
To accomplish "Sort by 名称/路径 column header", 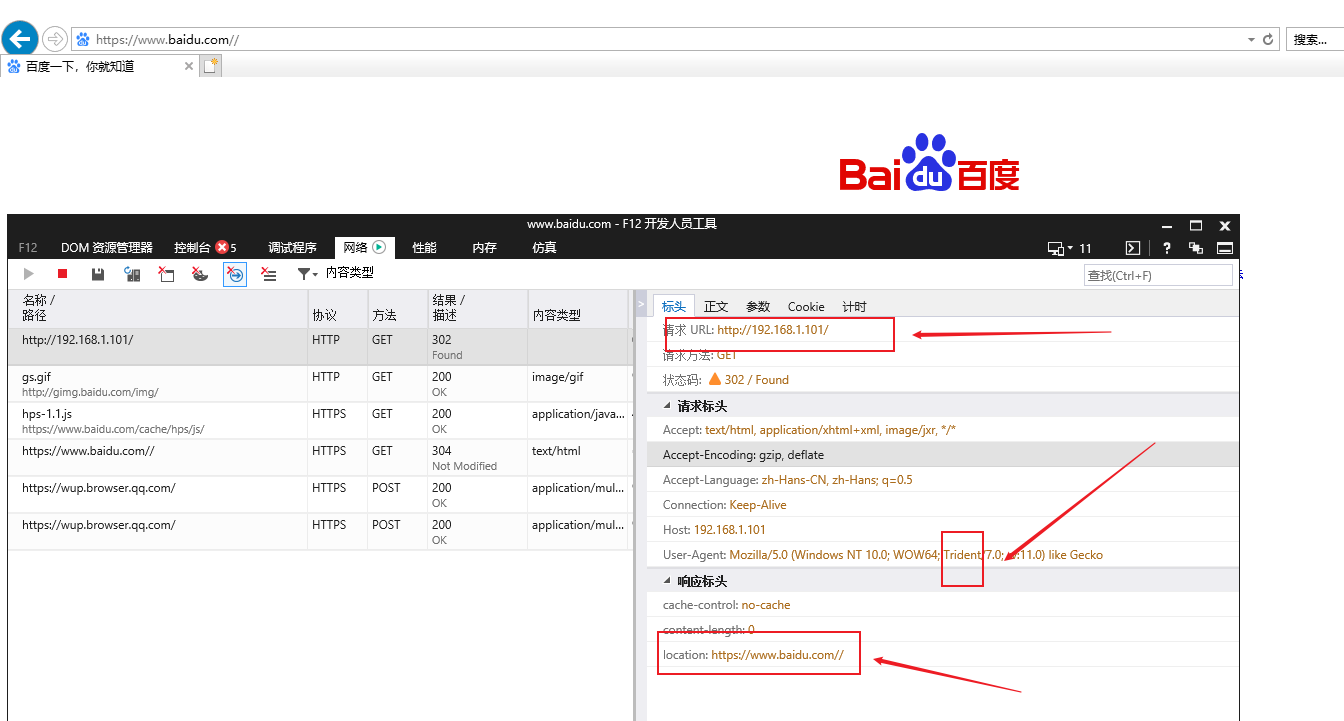I will tap(157, 308).
